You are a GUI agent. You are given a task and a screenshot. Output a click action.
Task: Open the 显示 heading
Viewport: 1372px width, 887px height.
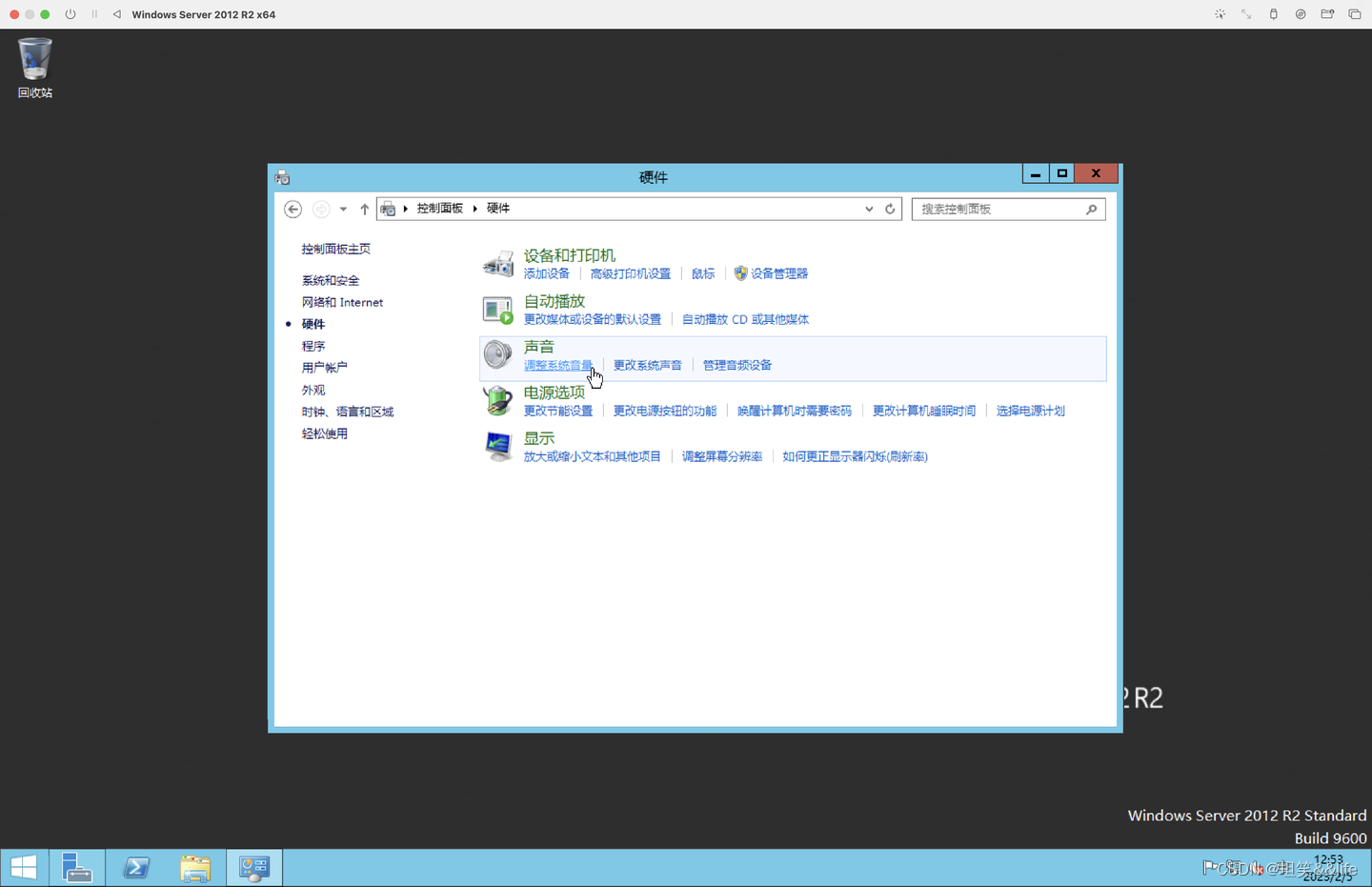click(539, 438)
